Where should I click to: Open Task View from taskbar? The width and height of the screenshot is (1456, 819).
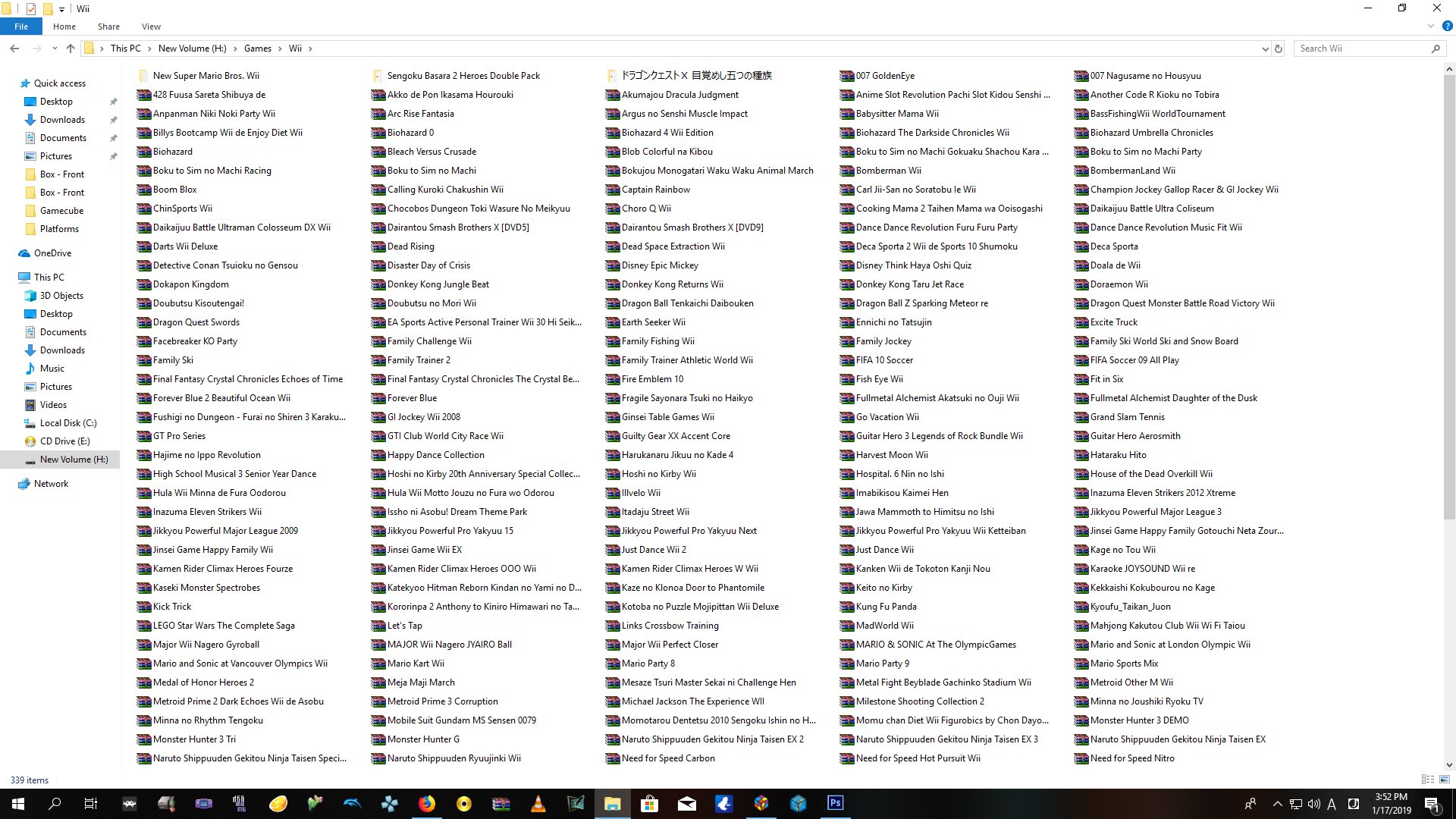(91, 804)
